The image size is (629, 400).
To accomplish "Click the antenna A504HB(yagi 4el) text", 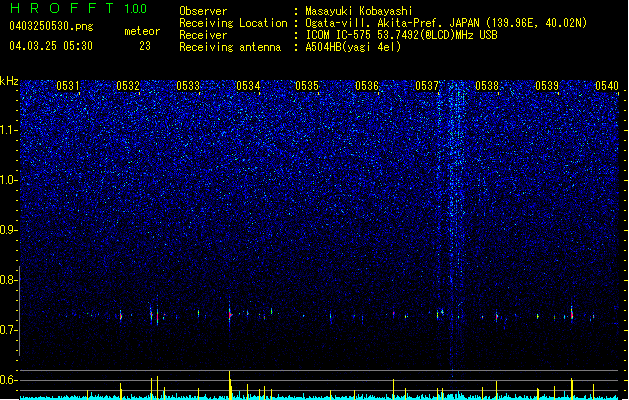I will pyautogui.click(x=353, y=47).
